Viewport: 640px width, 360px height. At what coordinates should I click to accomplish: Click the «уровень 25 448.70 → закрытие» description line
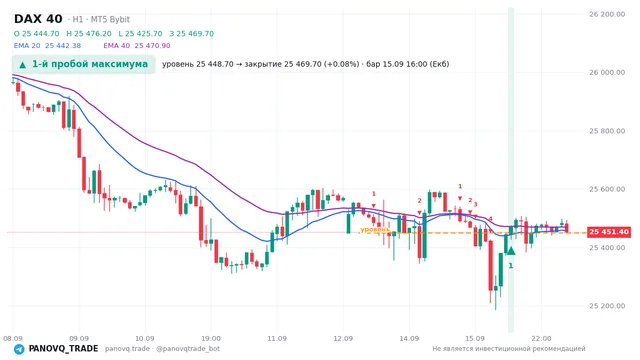306,64
